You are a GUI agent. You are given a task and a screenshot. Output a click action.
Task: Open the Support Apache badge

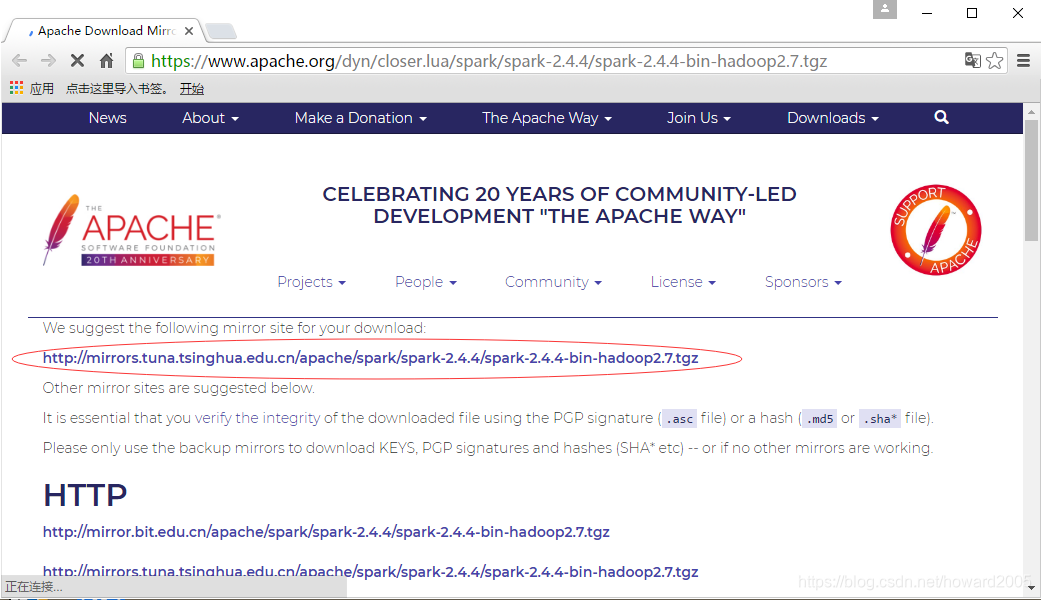coord(935,230)
